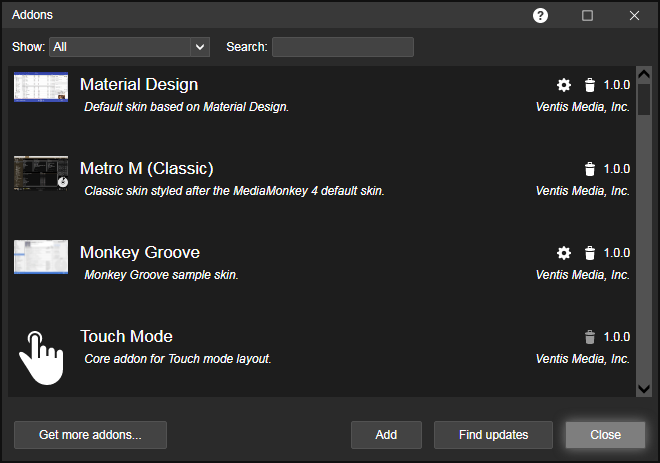Maximize the Addons dialog window
This screenshot has width=660, height=463.
coord(587,15)
